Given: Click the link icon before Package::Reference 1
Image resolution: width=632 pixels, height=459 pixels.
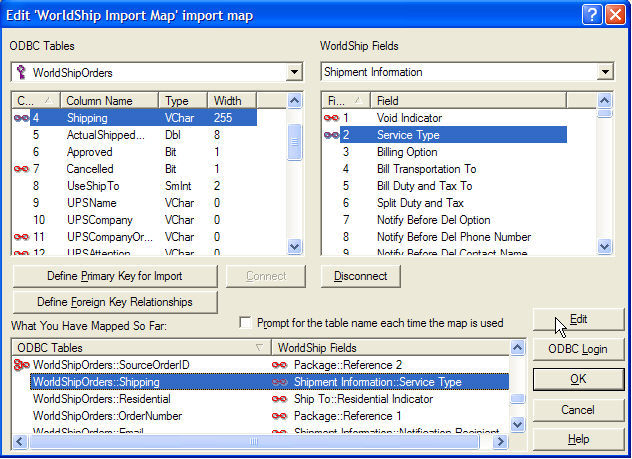Looking at the screenshot, I should [x=279, y=416].
